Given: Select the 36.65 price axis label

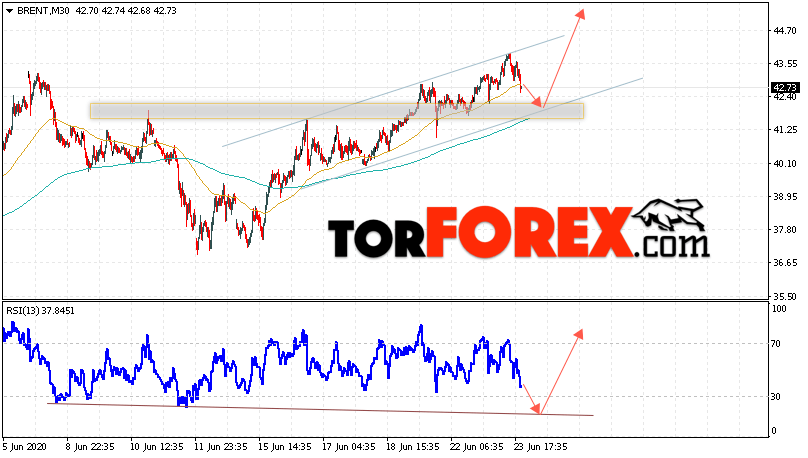Looking at the screenshot, I should click(785, 263).
